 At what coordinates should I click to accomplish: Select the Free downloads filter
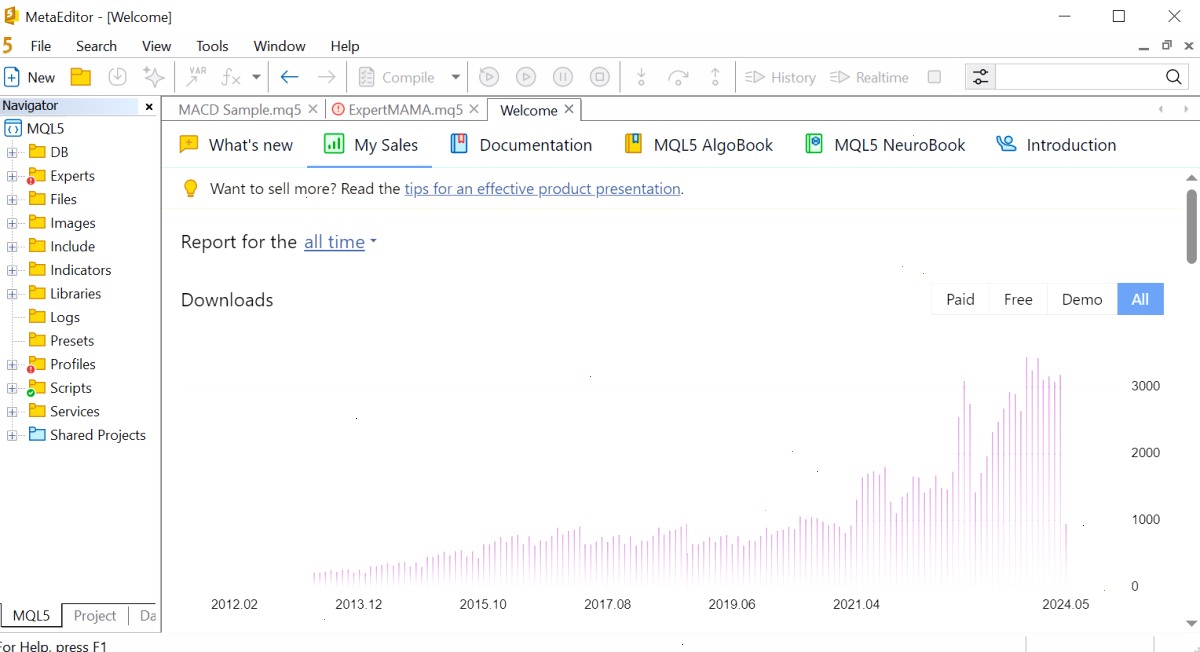coord(1018,299)
